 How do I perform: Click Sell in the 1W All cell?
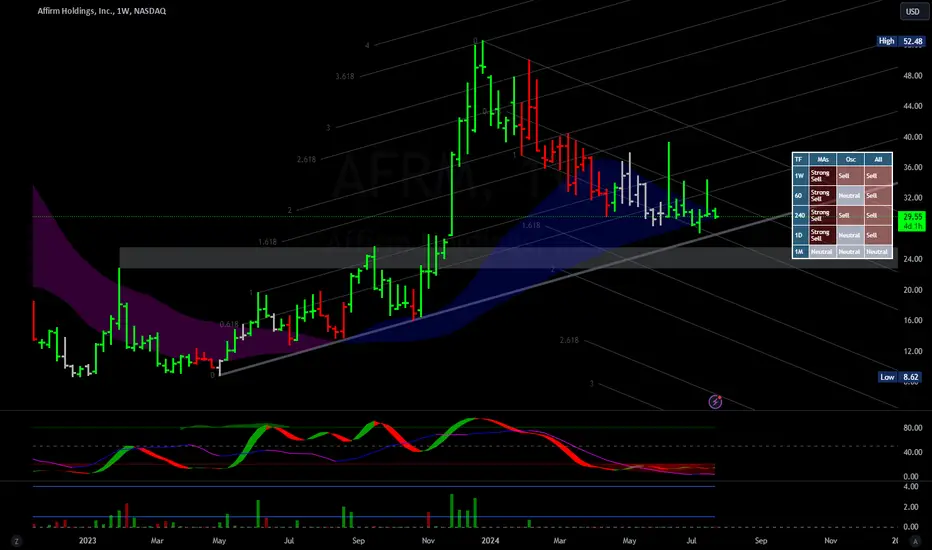pos(878,176)
